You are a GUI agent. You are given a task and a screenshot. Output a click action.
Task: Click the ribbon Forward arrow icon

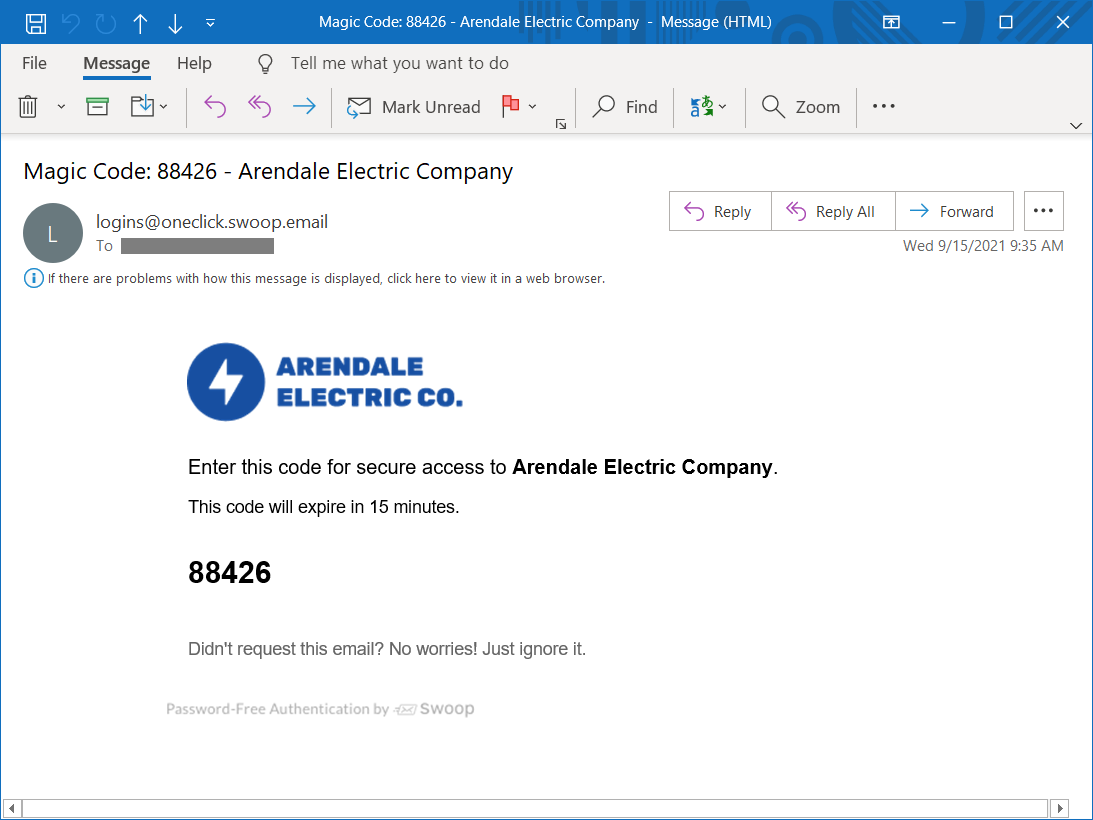(304, 107)
